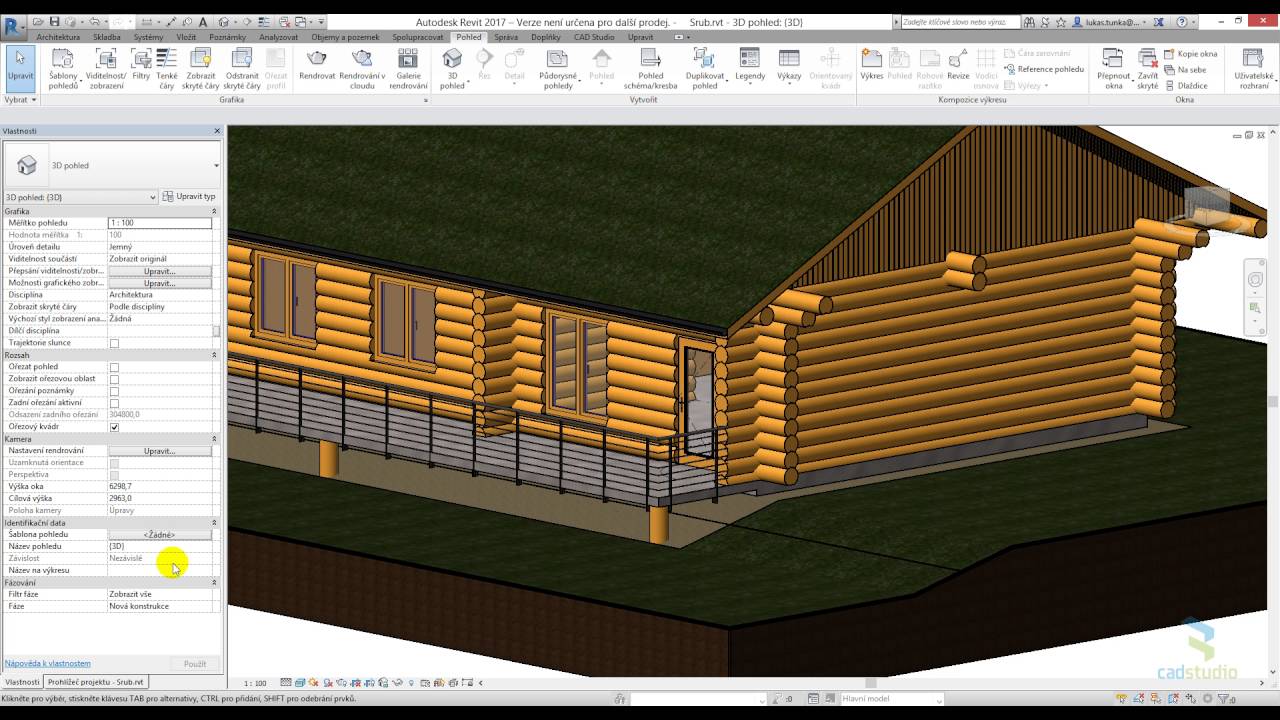Enable Zadní ořezání aktivní checkbox
1280x720 pixels.
(114, 403)
